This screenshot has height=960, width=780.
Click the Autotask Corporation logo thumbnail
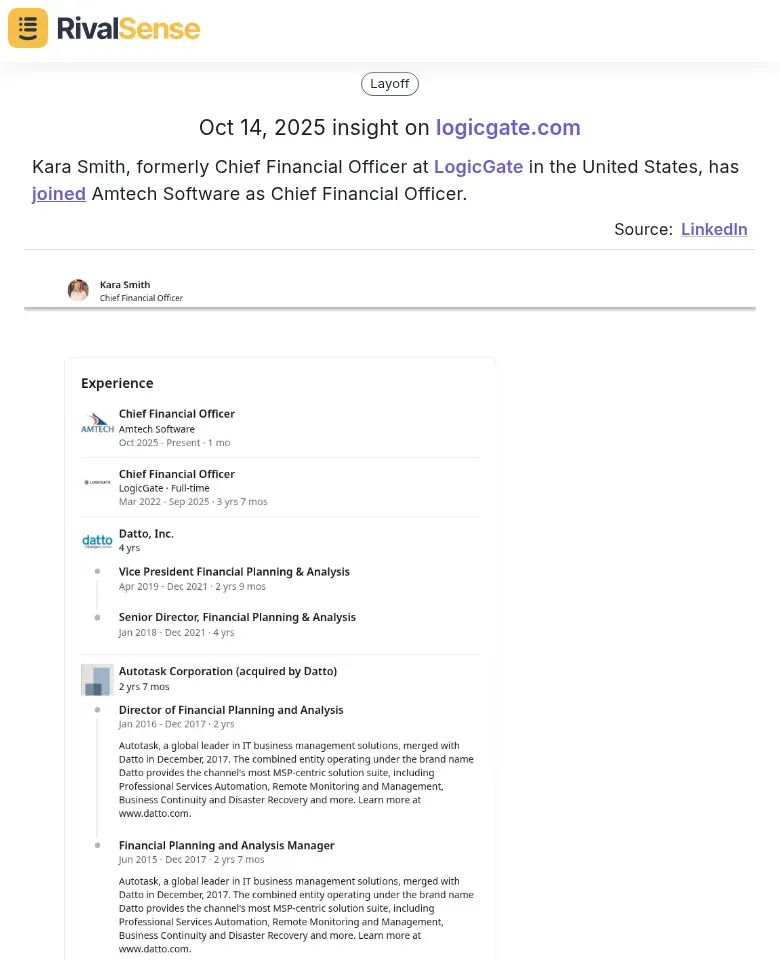[97, 680]
